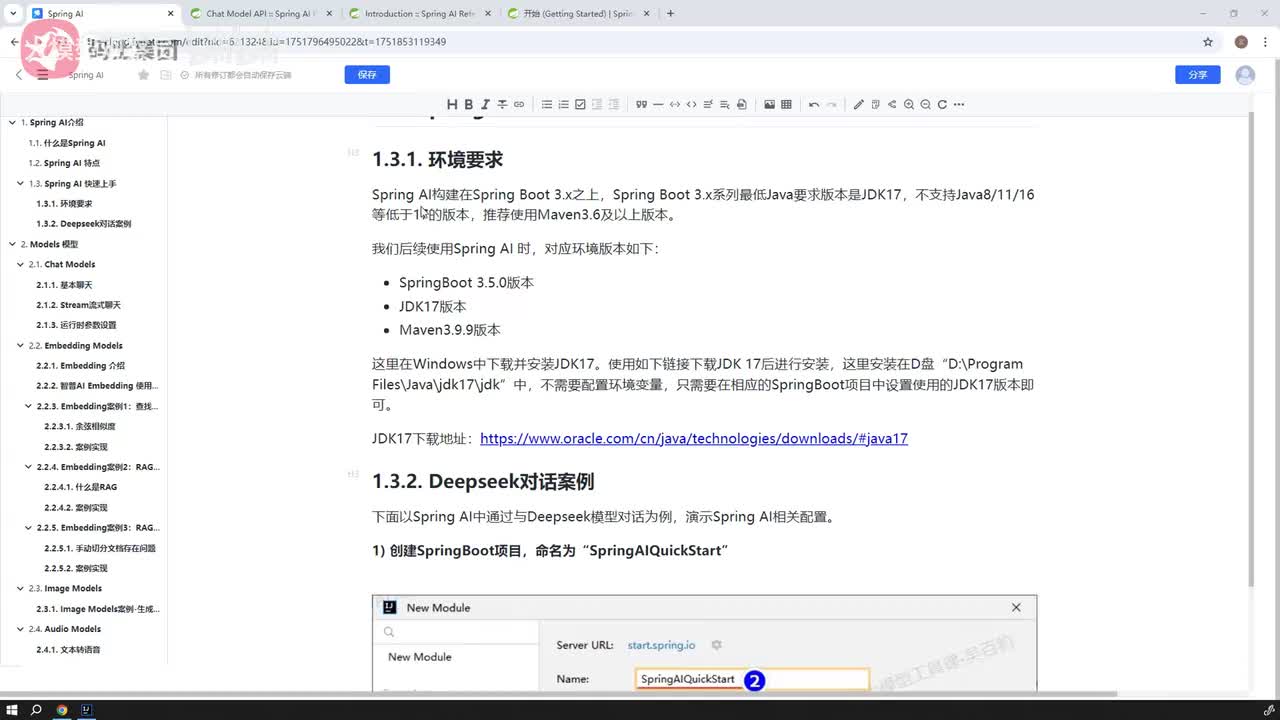Go back using the document back chevron

[19, 75]
